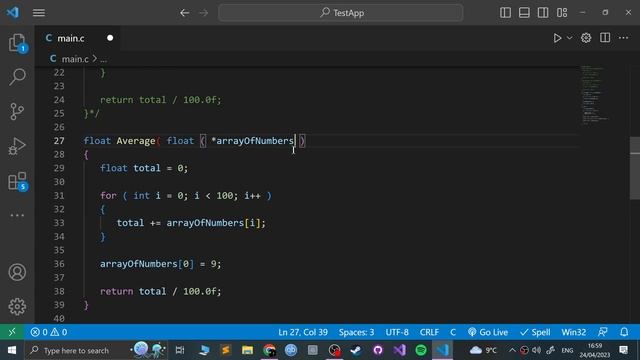Show errors and warnings count

click(x=49, y=332)
